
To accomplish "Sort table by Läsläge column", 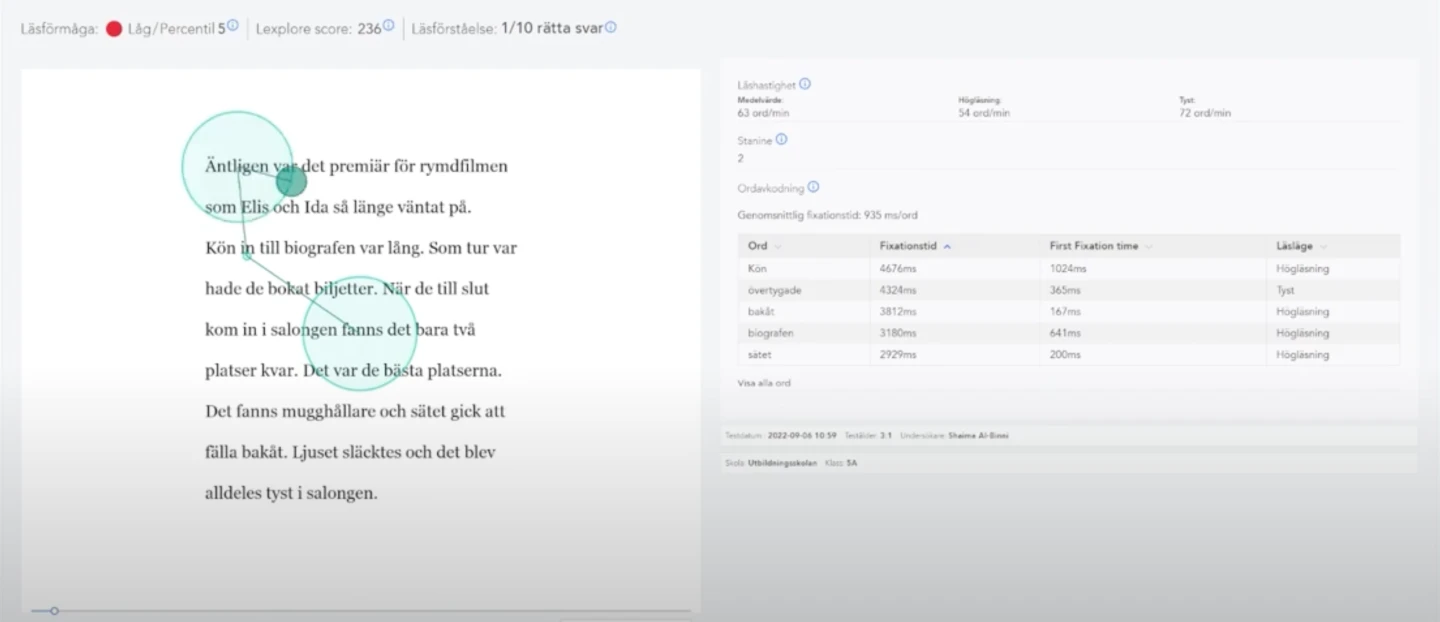I will coord(1302,246).
